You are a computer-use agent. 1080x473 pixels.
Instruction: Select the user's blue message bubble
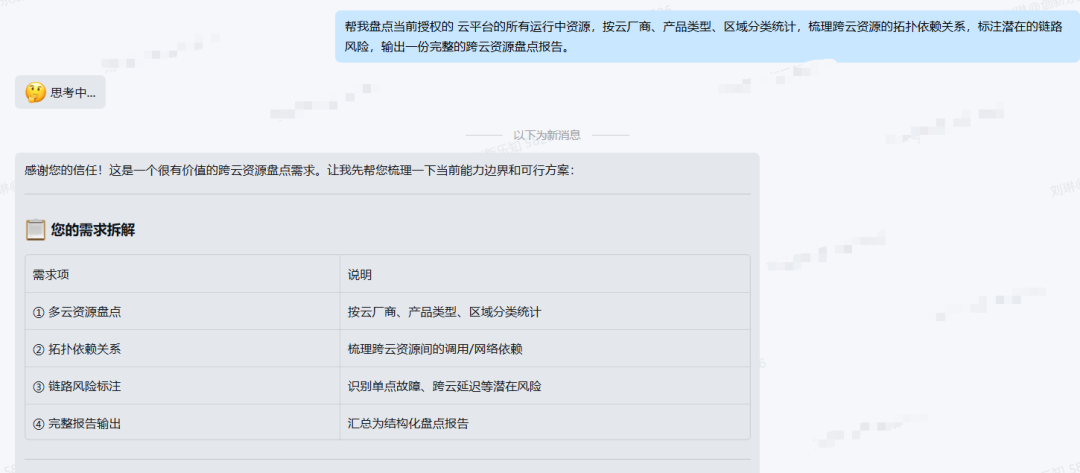707,36
